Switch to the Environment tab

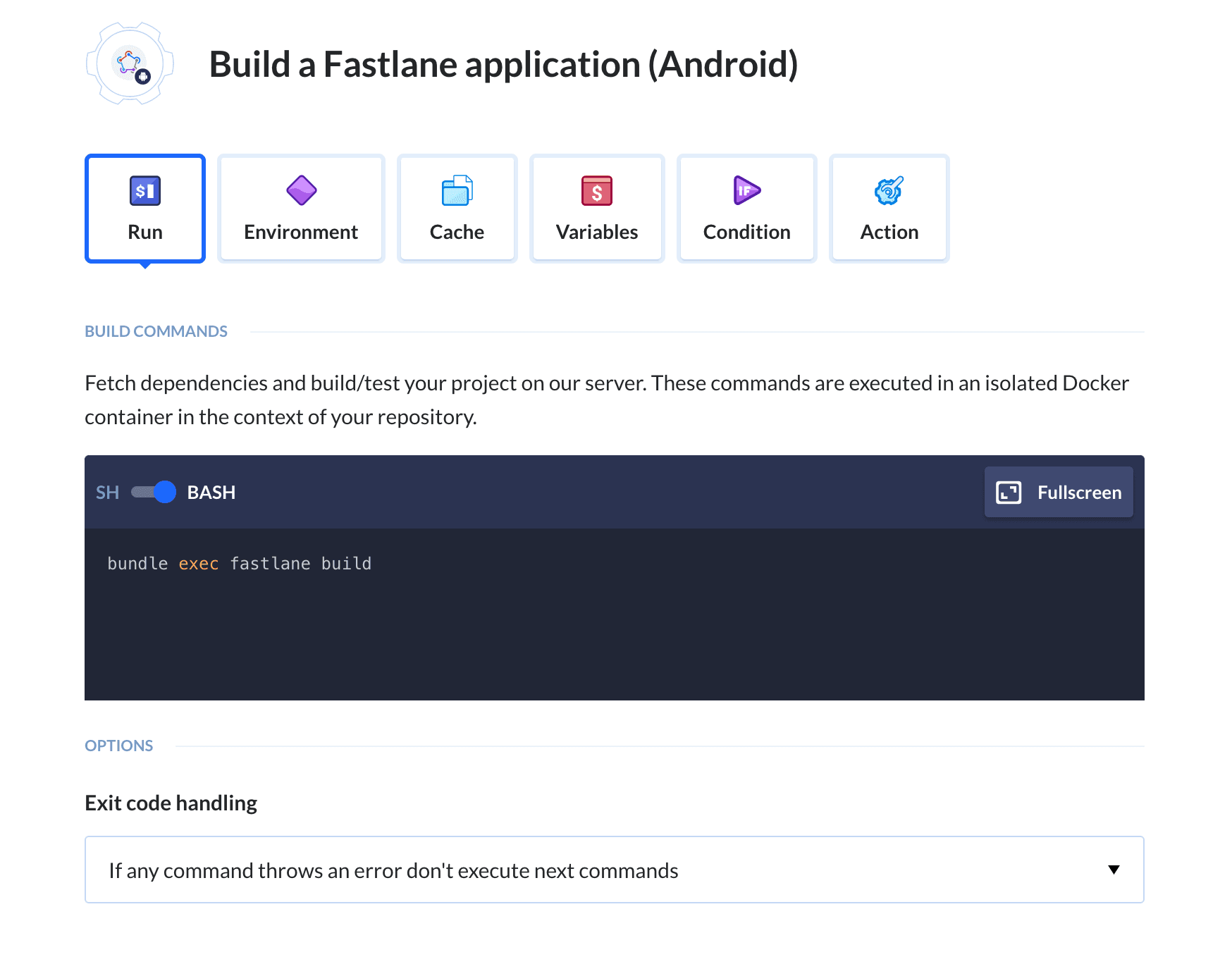[x=301, y=209]
